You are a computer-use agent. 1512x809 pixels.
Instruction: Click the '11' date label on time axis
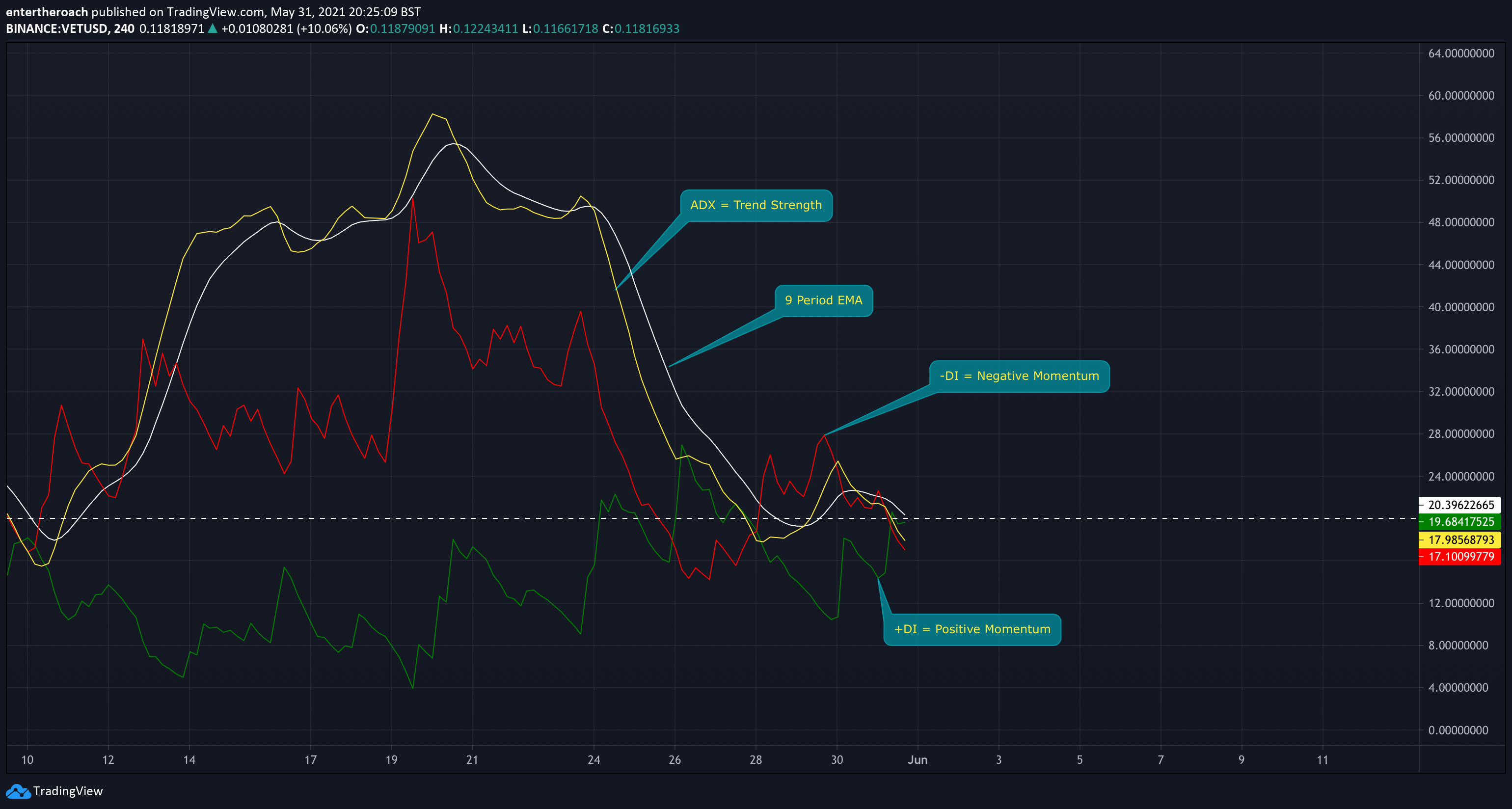point(1323,760)
